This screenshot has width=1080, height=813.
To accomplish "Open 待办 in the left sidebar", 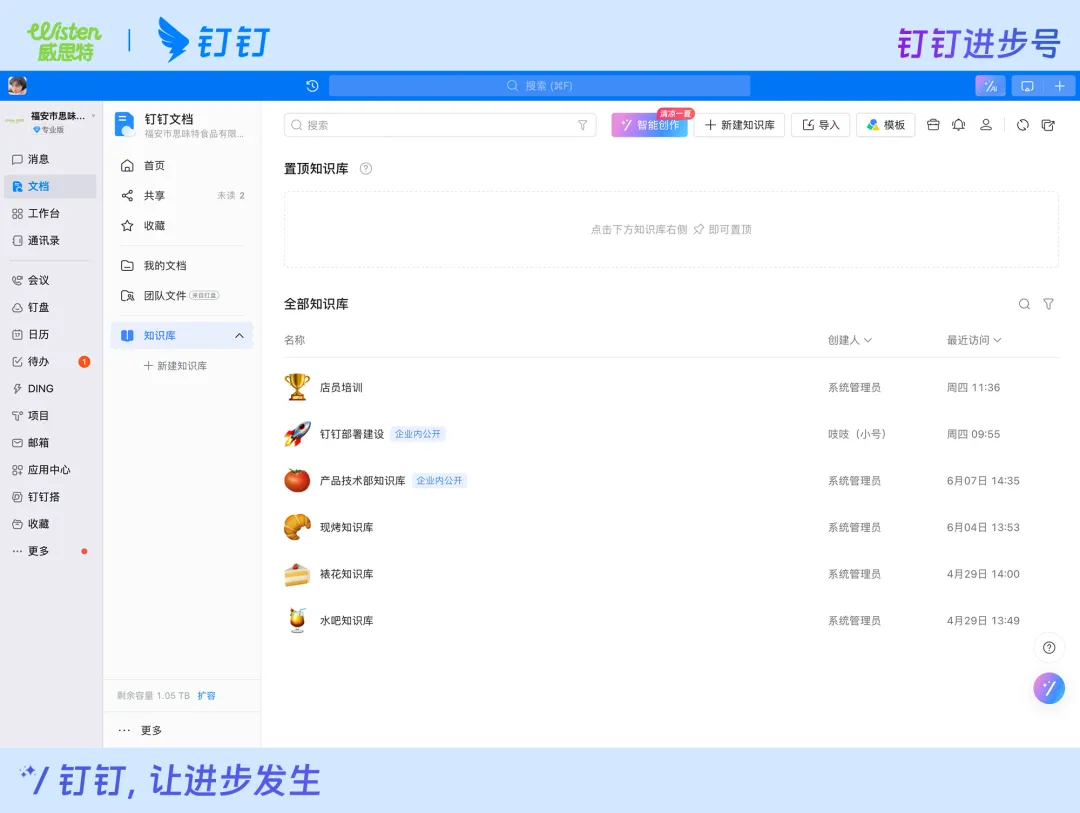I will 50,362.
